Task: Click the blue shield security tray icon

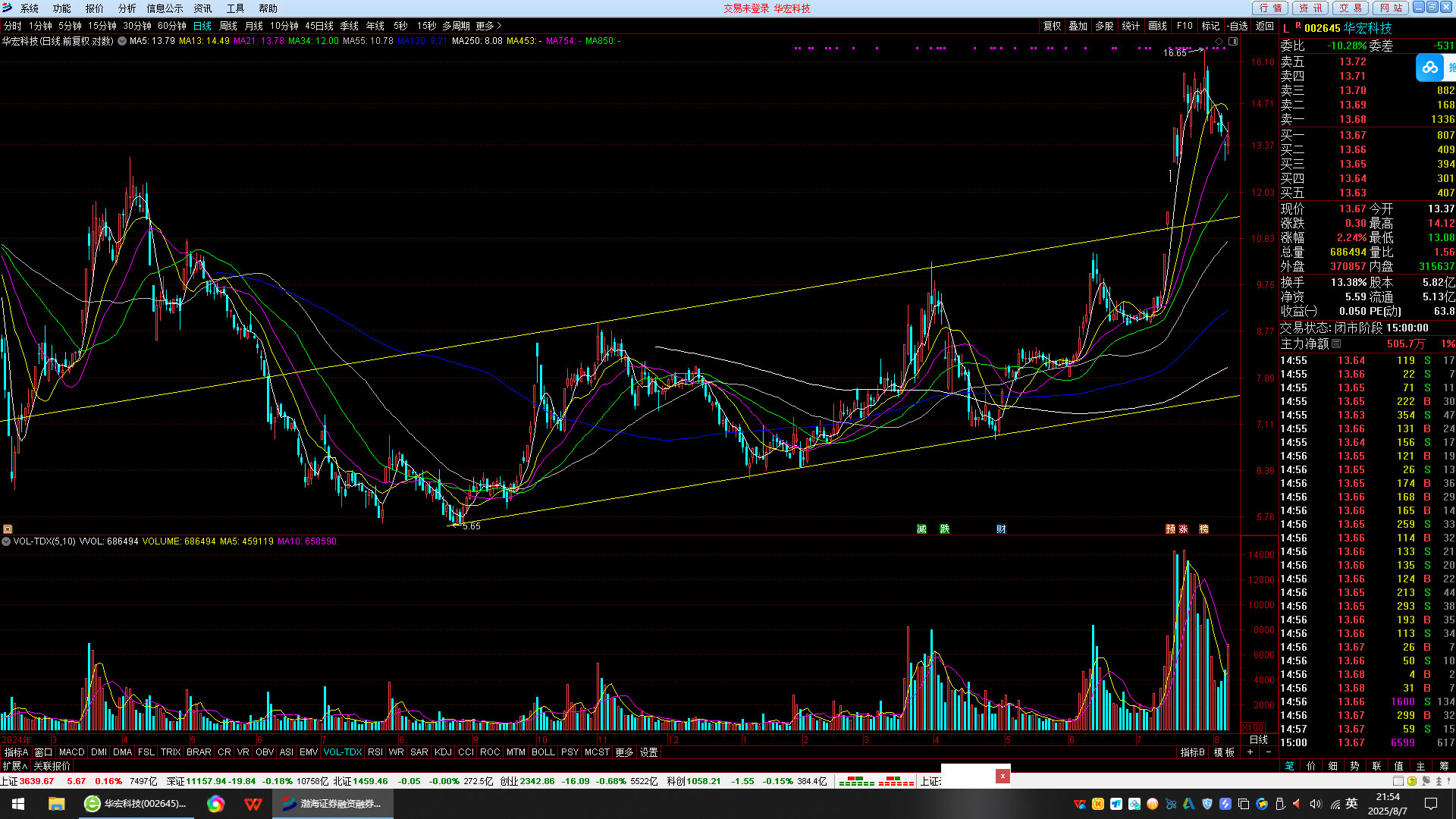Action: point(1207,804)
